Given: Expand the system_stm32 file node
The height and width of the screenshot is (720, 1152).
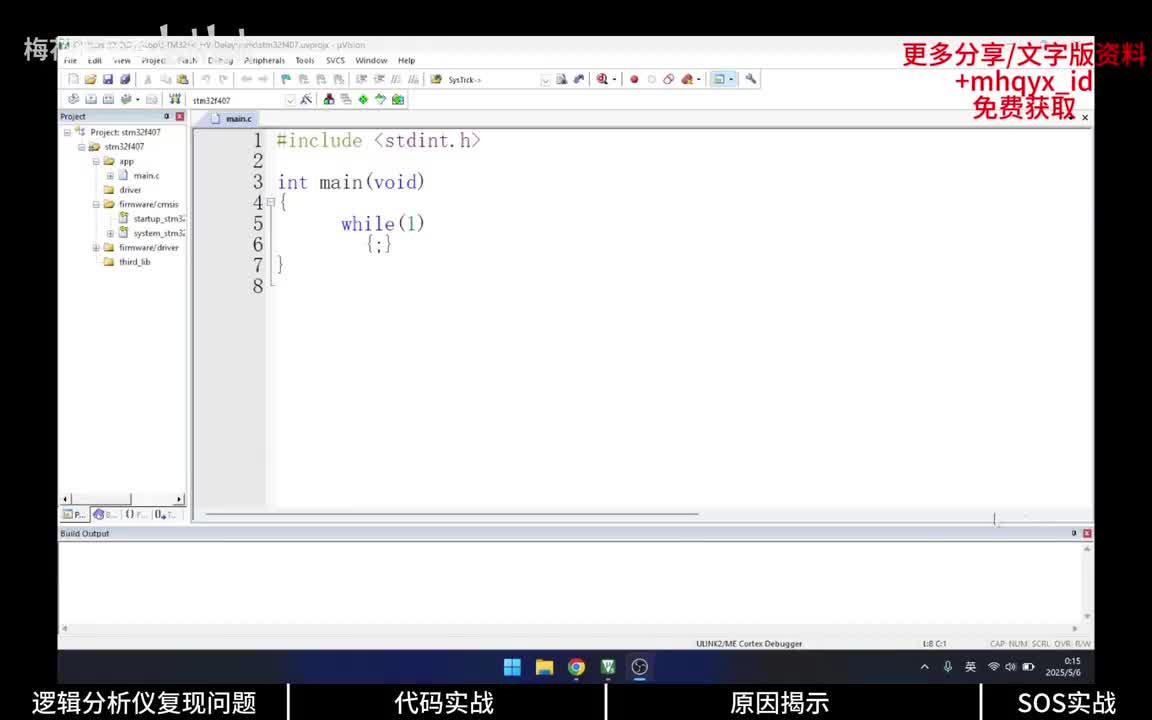Looking at the screenshot, I should pyautogui.click(x=110, y=233).
